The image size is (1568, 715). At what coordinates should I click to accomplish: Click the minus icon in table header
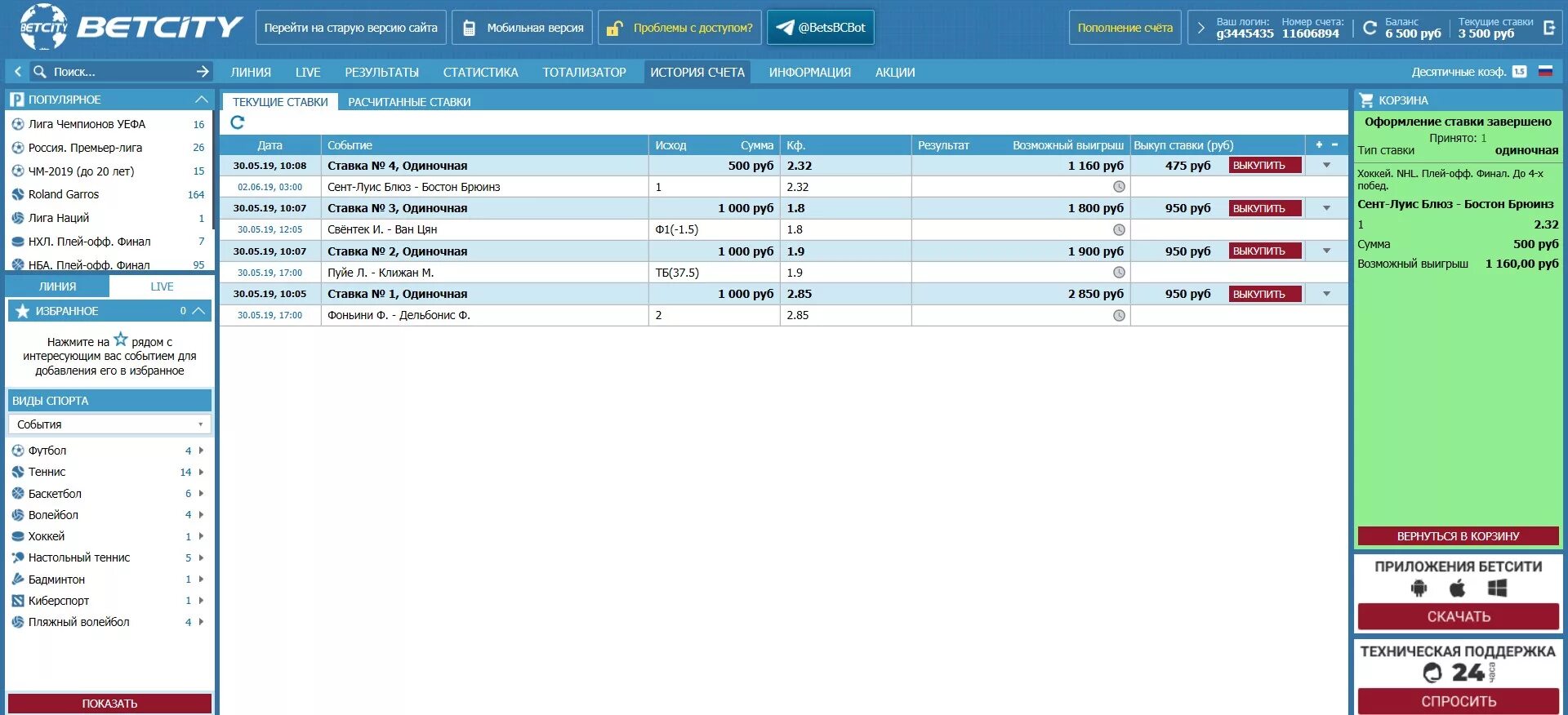[x=1334, y=144]
